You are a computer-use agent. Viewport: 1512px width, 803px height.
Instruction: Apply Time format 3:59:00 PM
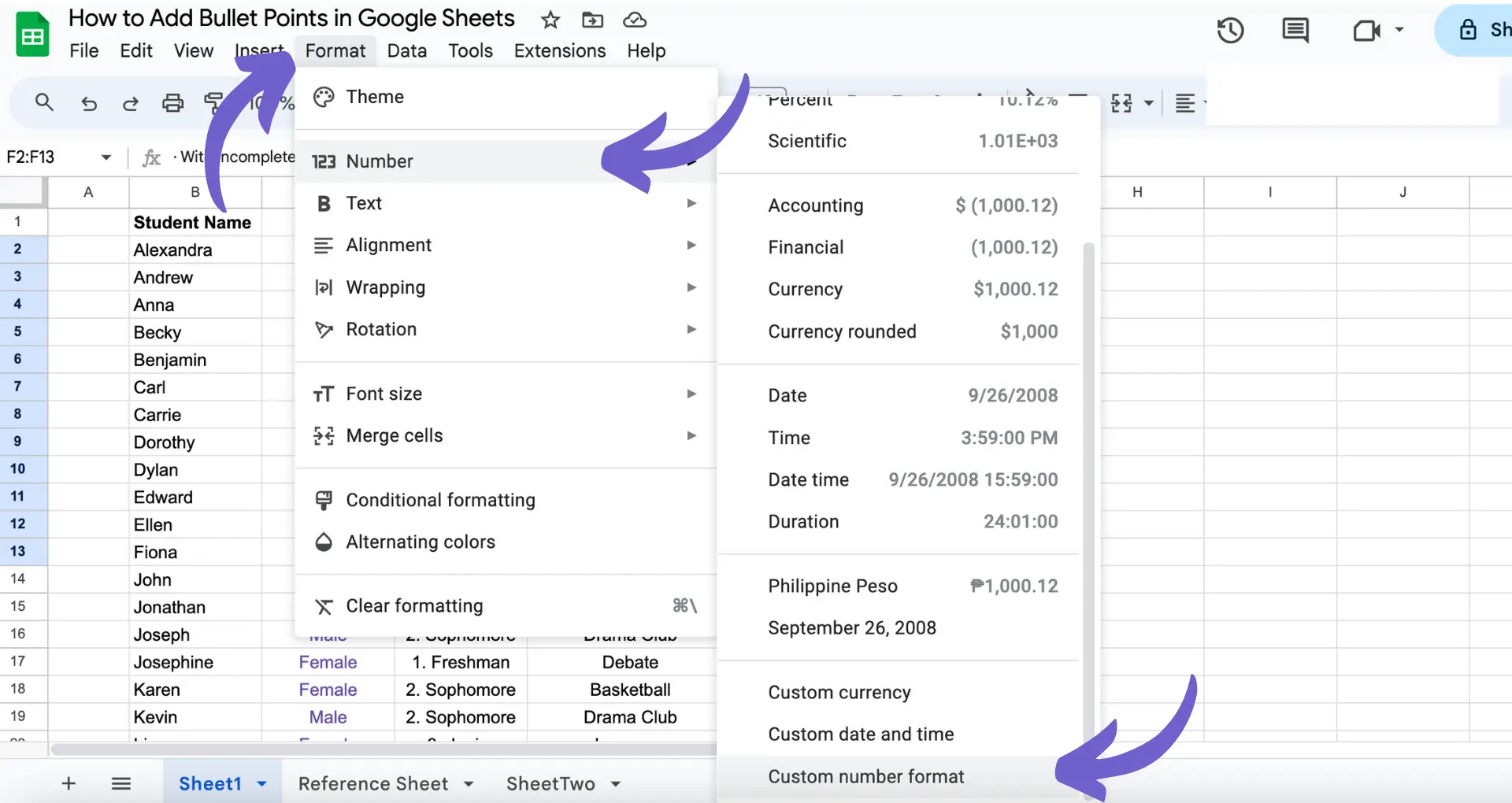click(x=899, y=438)
